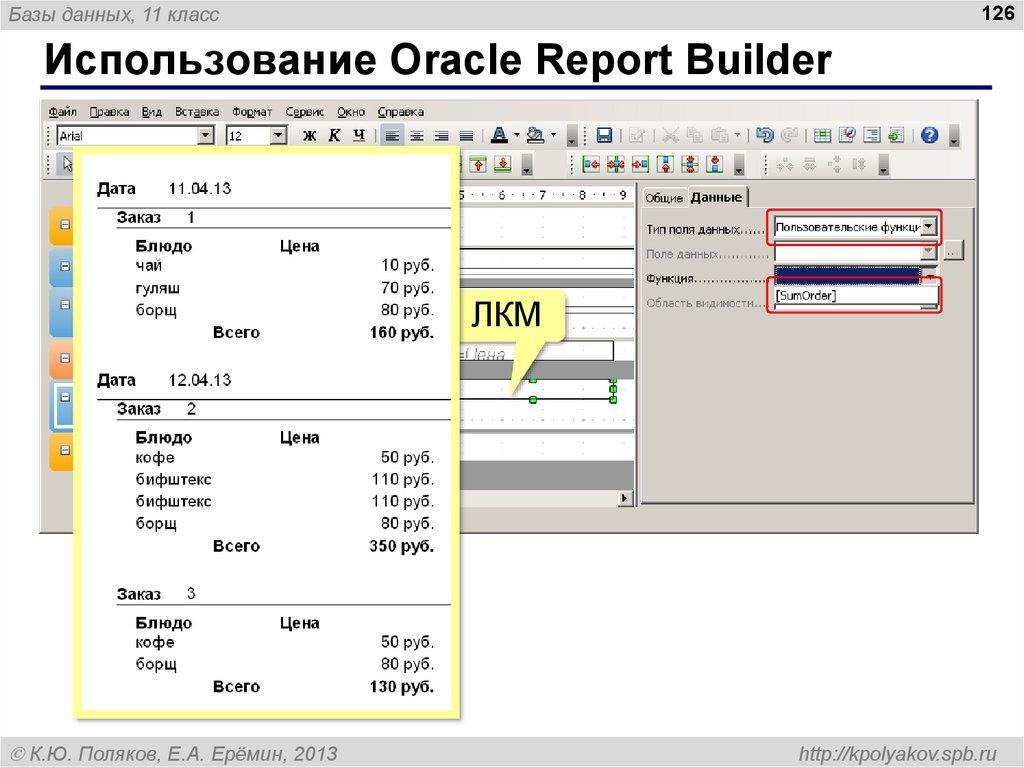The height and width of the screenshot is (767, 1024).
Task: Open the Arial font name dropdown
Action: click(x=205, y=135)
